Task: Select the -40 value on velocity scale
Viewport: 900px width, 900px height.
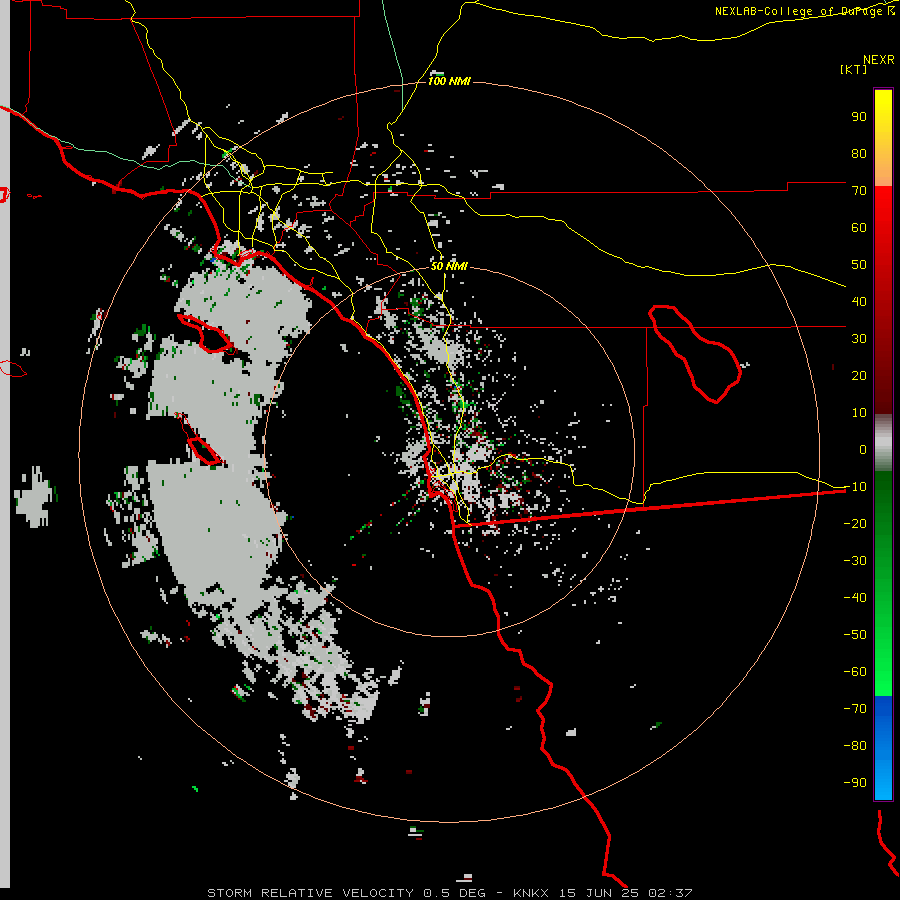Action: pos(855,598)
